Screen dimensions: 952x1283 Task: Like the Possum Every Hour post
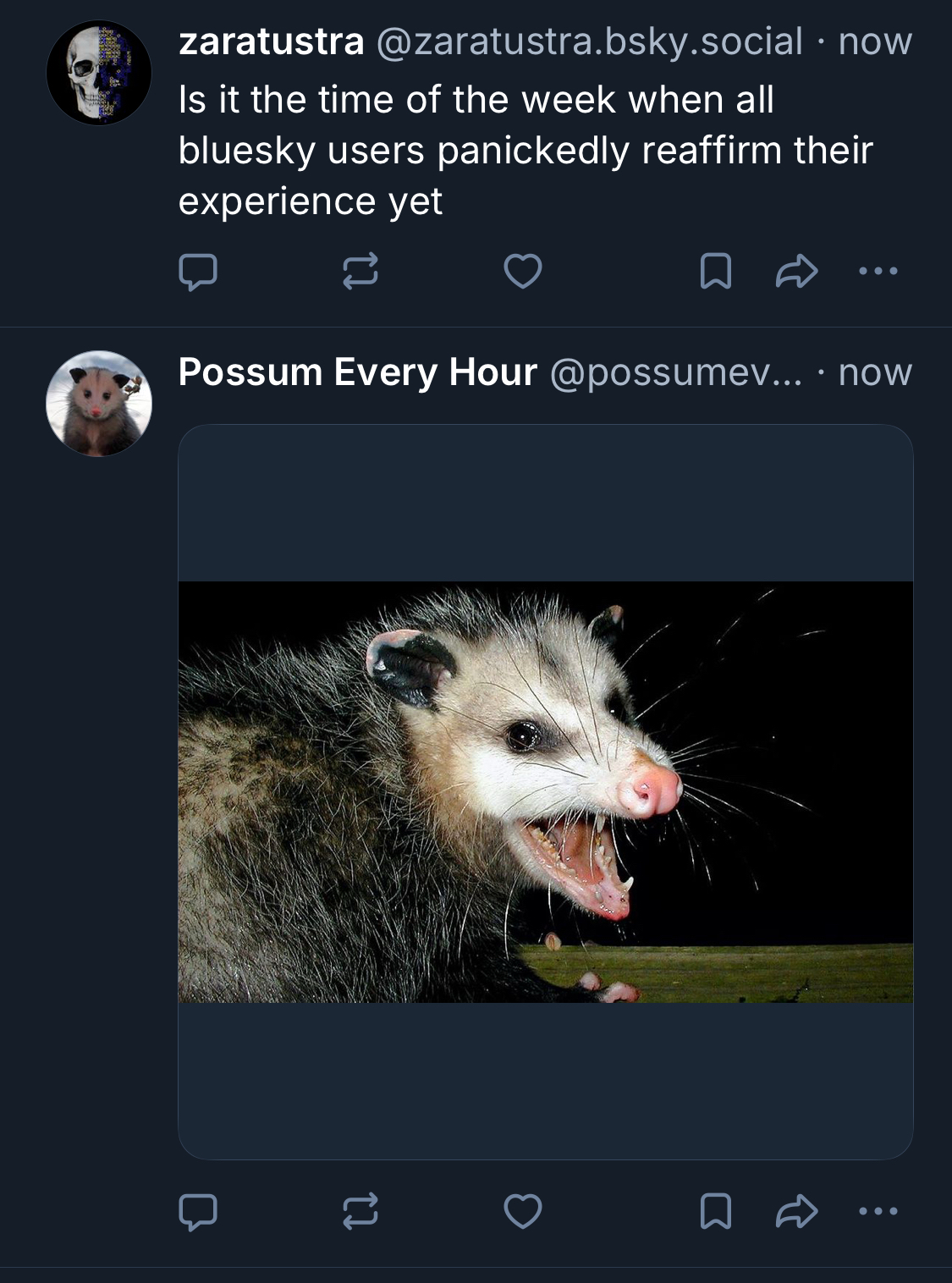pos(522,1211)
